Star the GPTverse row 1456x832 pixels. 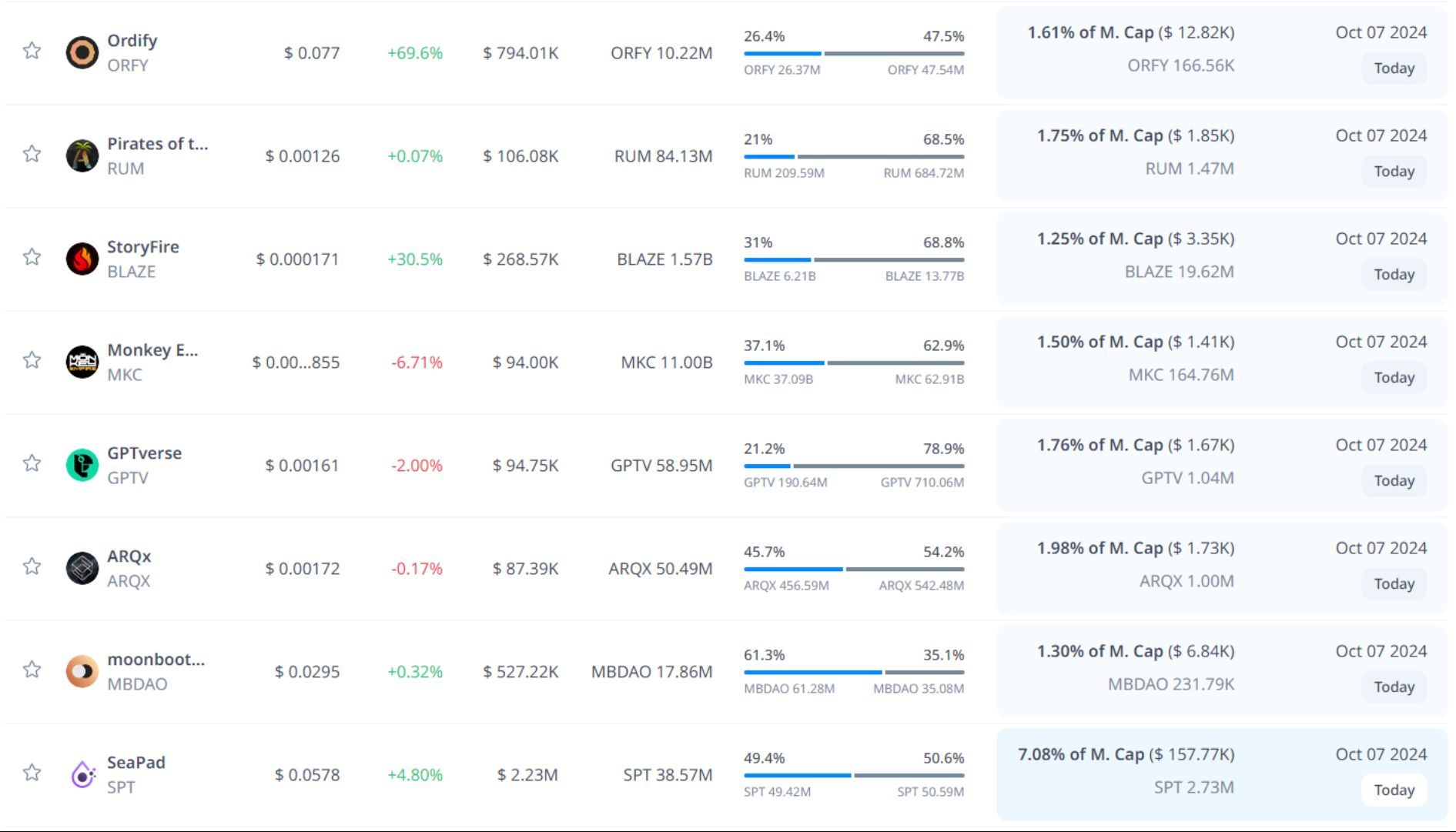pyautogui.click(x=32, y=463)
